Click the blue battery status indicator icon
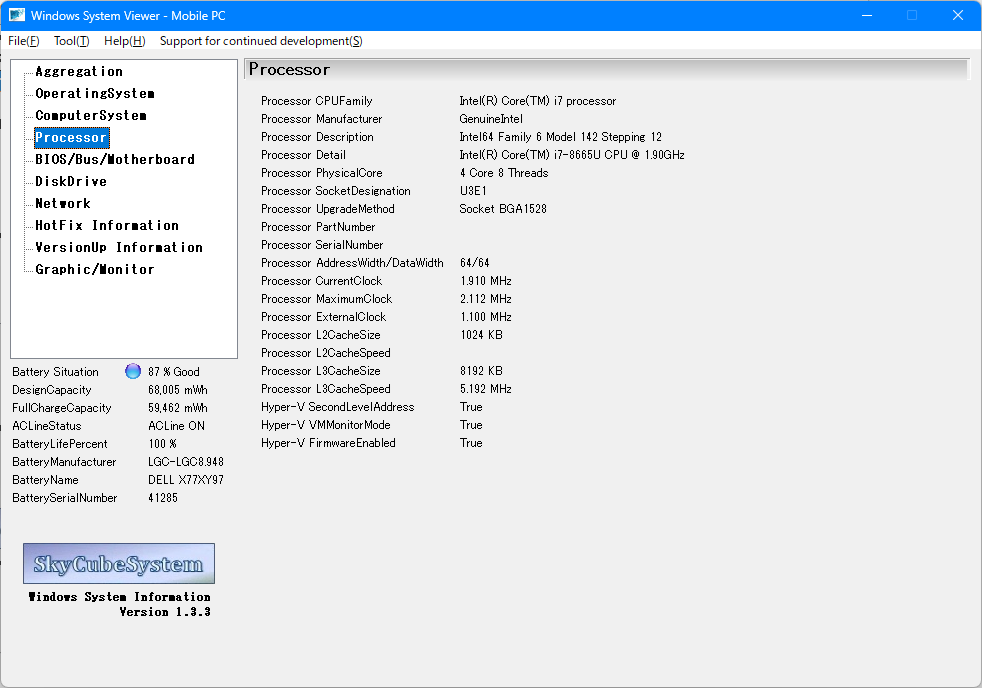This screenshot has height=688, width=982. [x=133, y=371]
